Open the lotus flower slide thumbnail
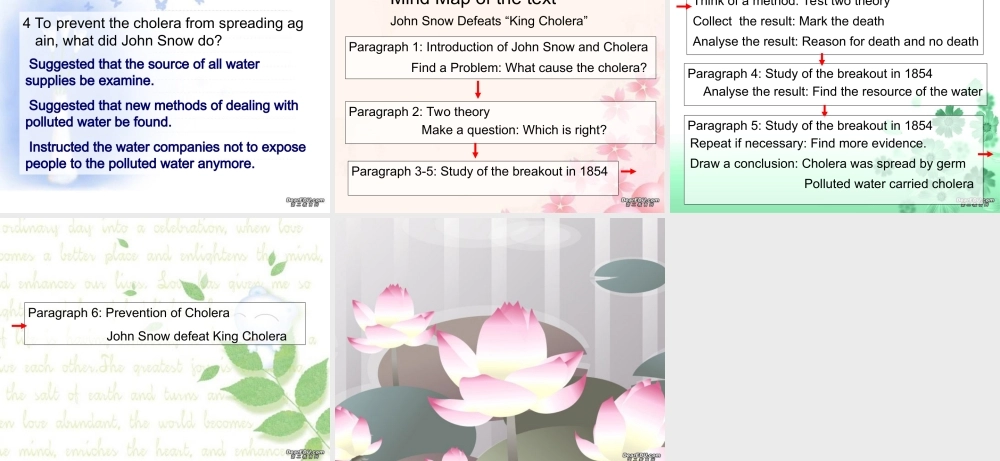The image size is (1000, 461). [x=499, y=339]
